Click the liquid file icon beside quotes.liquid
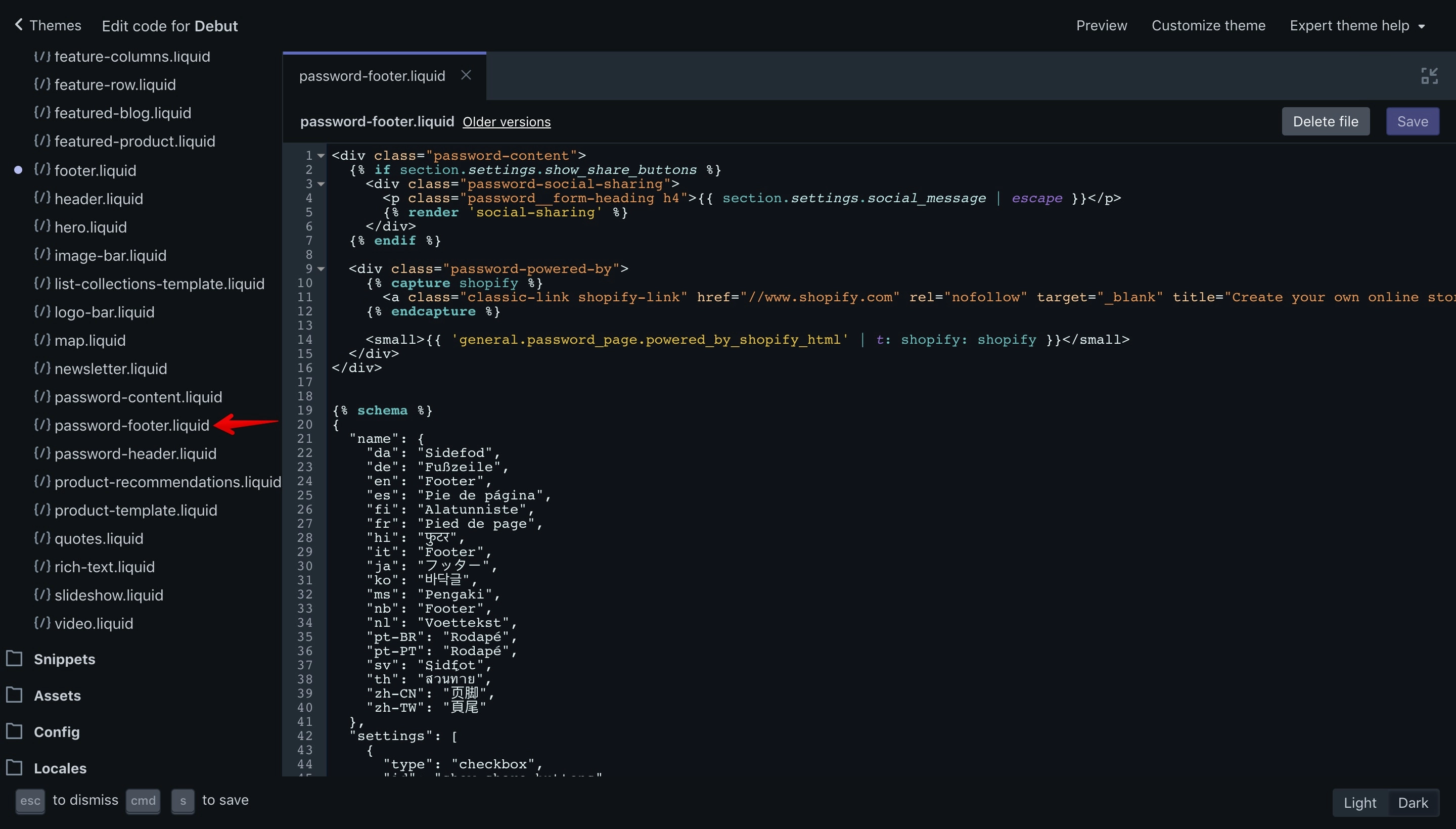This screenshot has height=829, width=1456. [42, 537]
